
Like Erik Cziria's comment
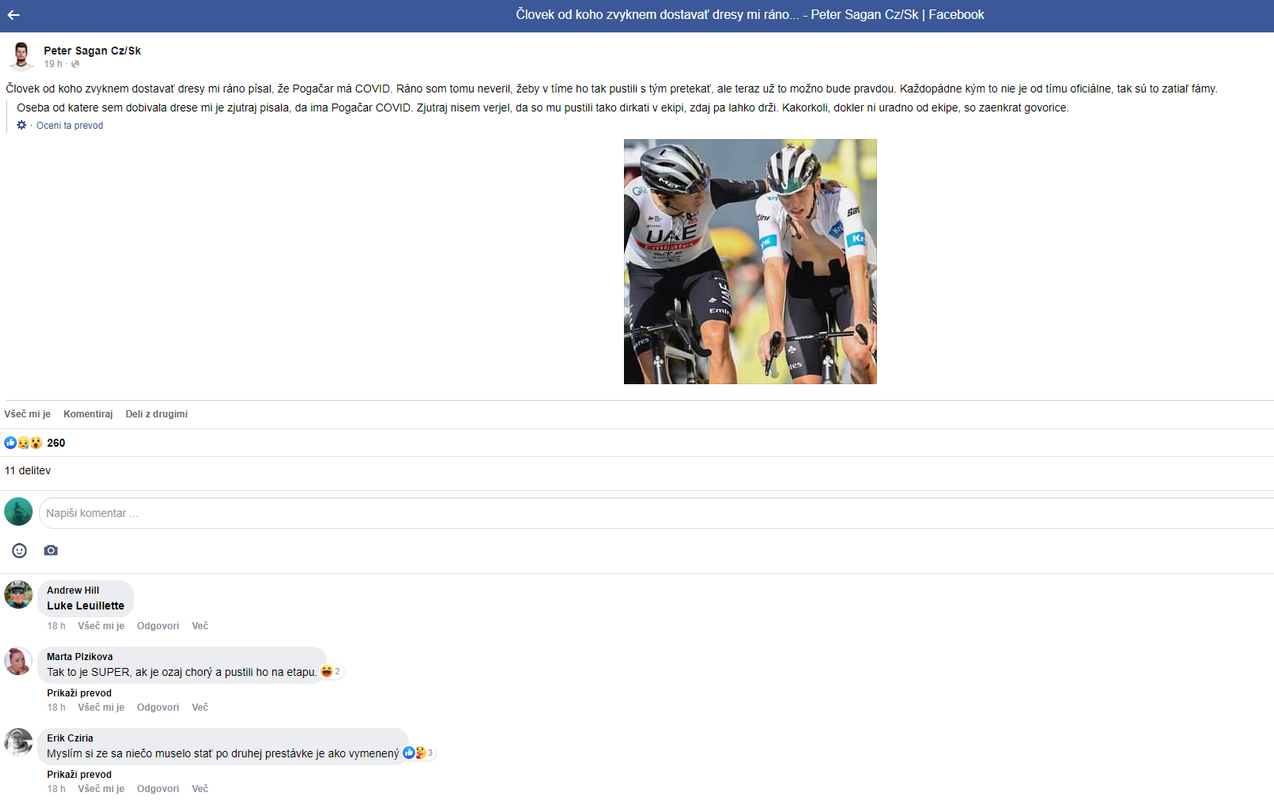pyautogui.click(x=101, y=789)
